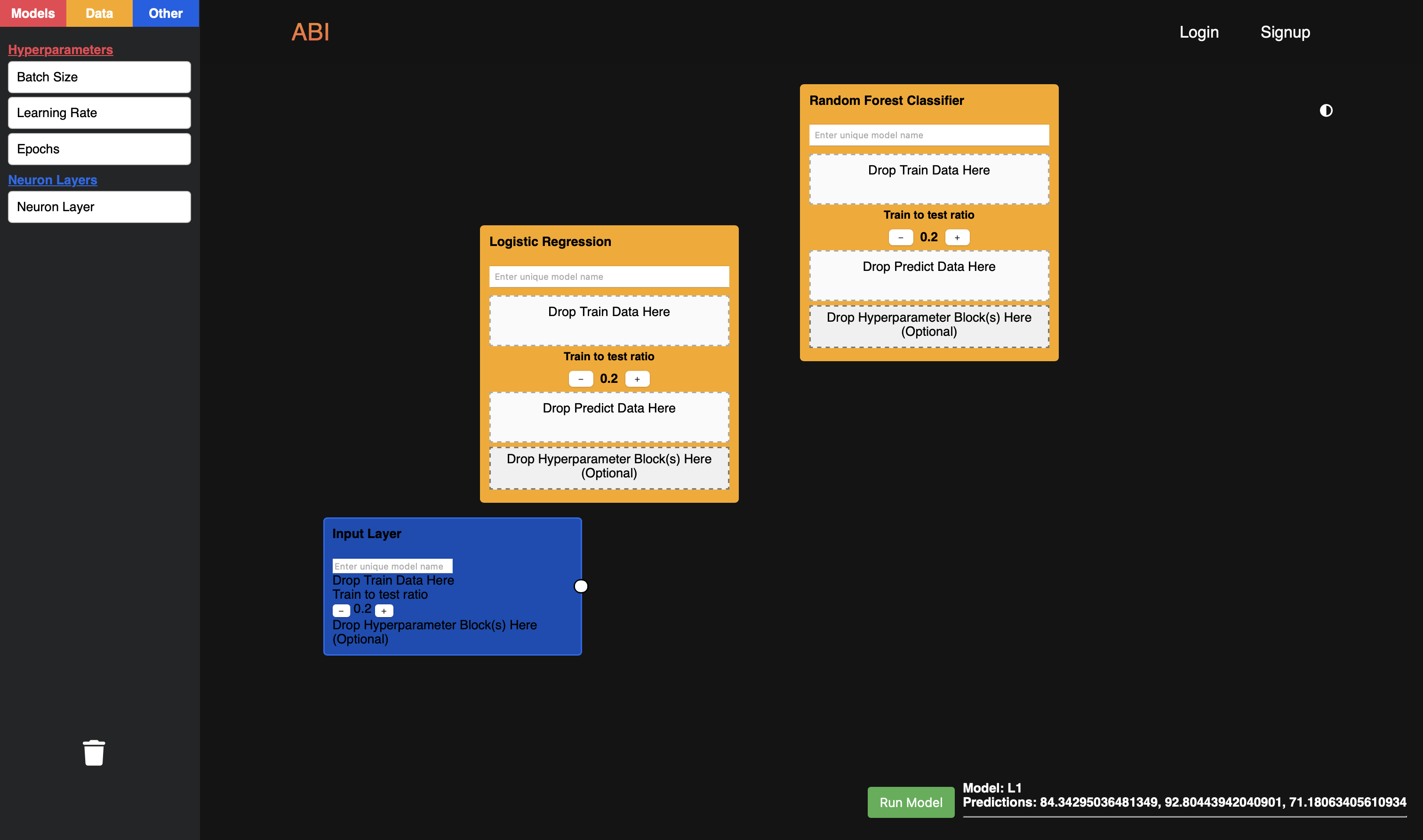Select the Other tab
The width and height of the screenshot is (1423, 840).
click(165, 13)
